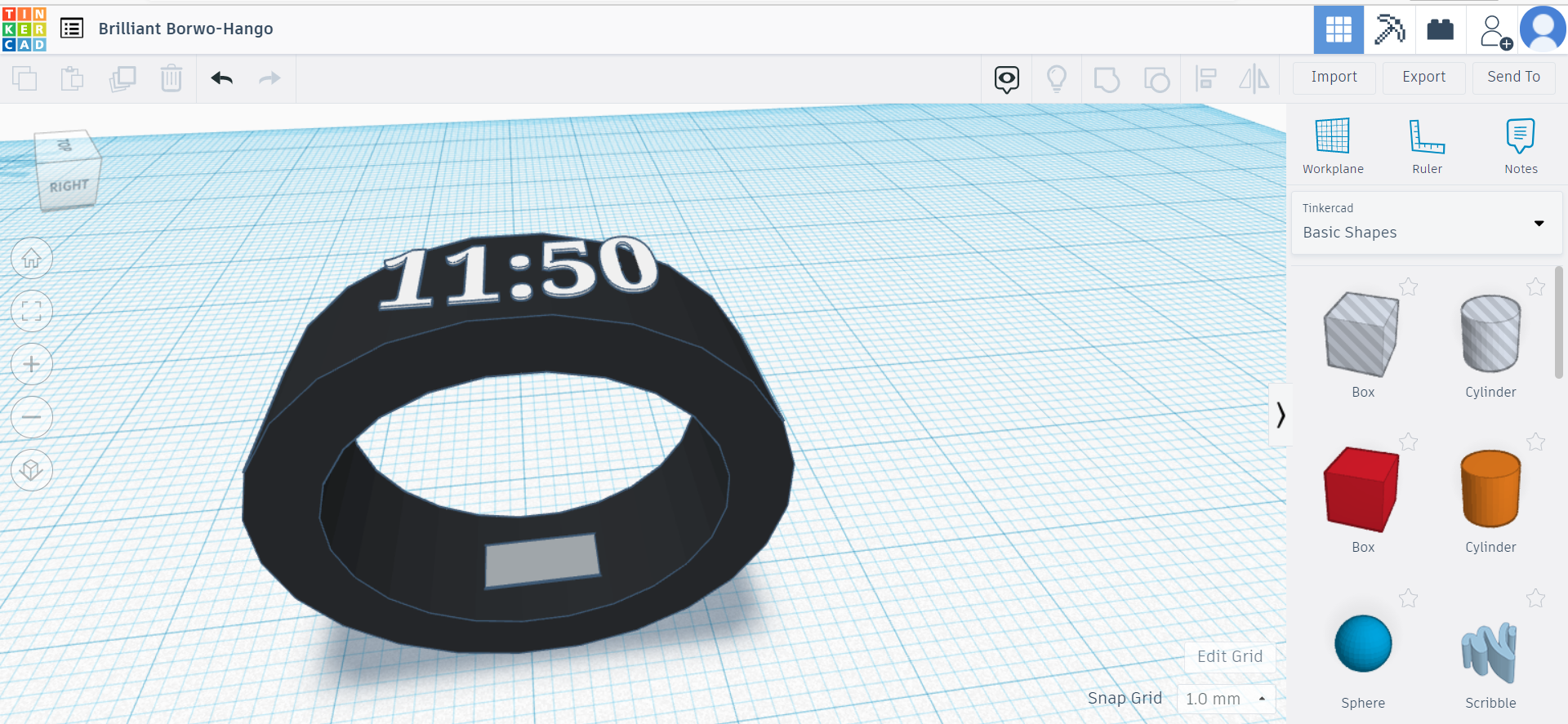
Task: Open the Basic Shapes library dropdown
Action: 1427,223
